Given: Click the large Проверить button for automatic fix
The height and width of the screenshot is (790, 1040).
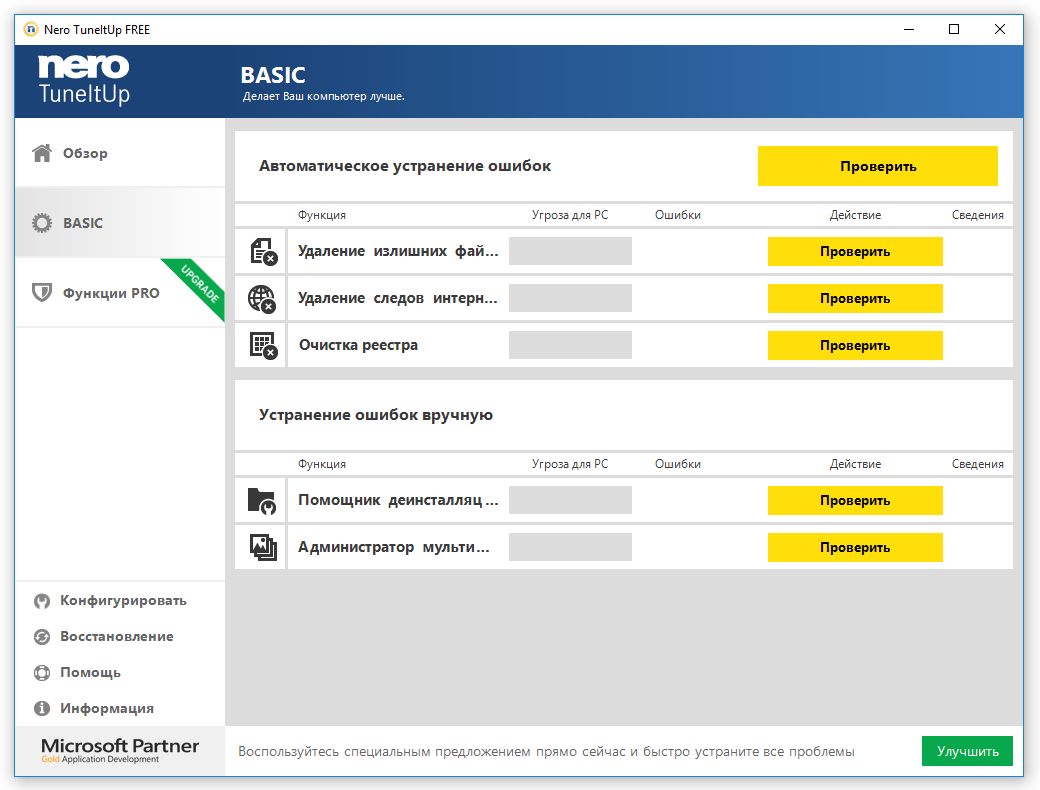Looking at the screenshot, I should [878, 166].
